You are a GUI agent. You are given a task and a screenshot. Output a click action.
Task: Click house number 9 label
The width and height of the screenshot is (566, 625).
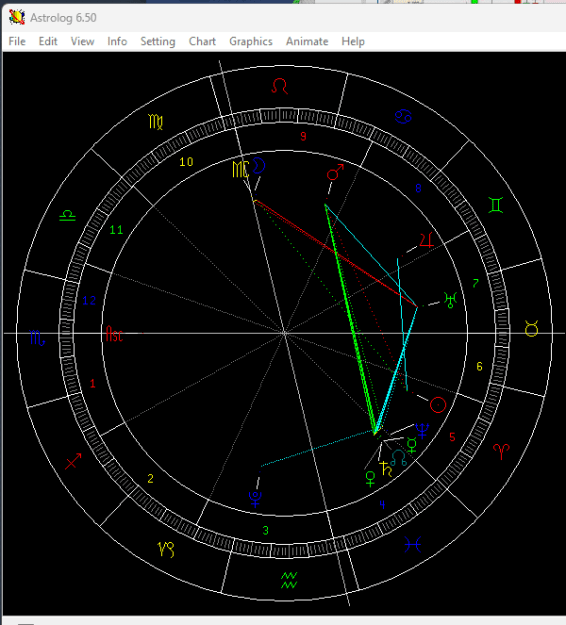click(x=303, y=137)
